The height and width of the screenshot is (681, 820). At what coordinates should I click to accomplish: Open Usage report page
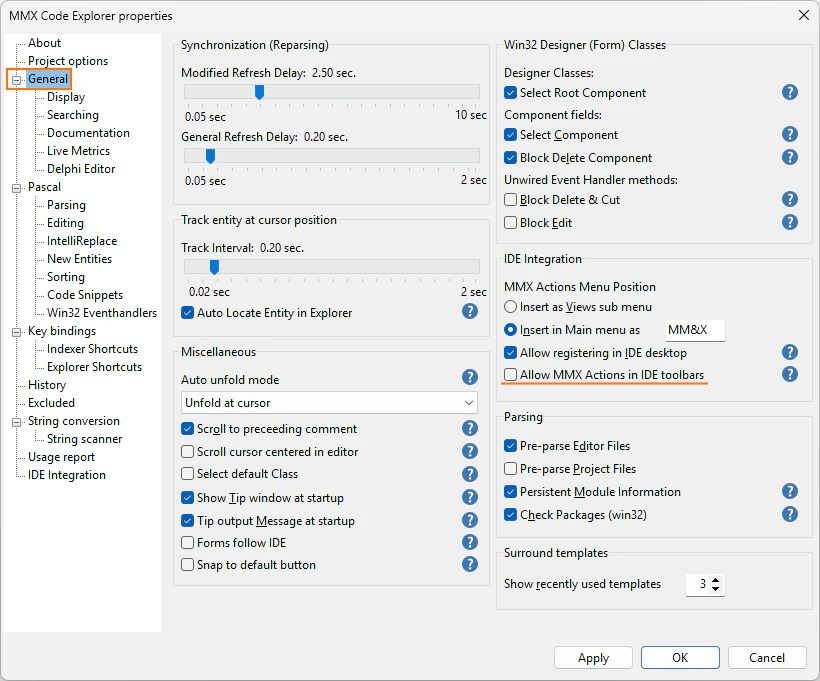(x=61, y=457)
